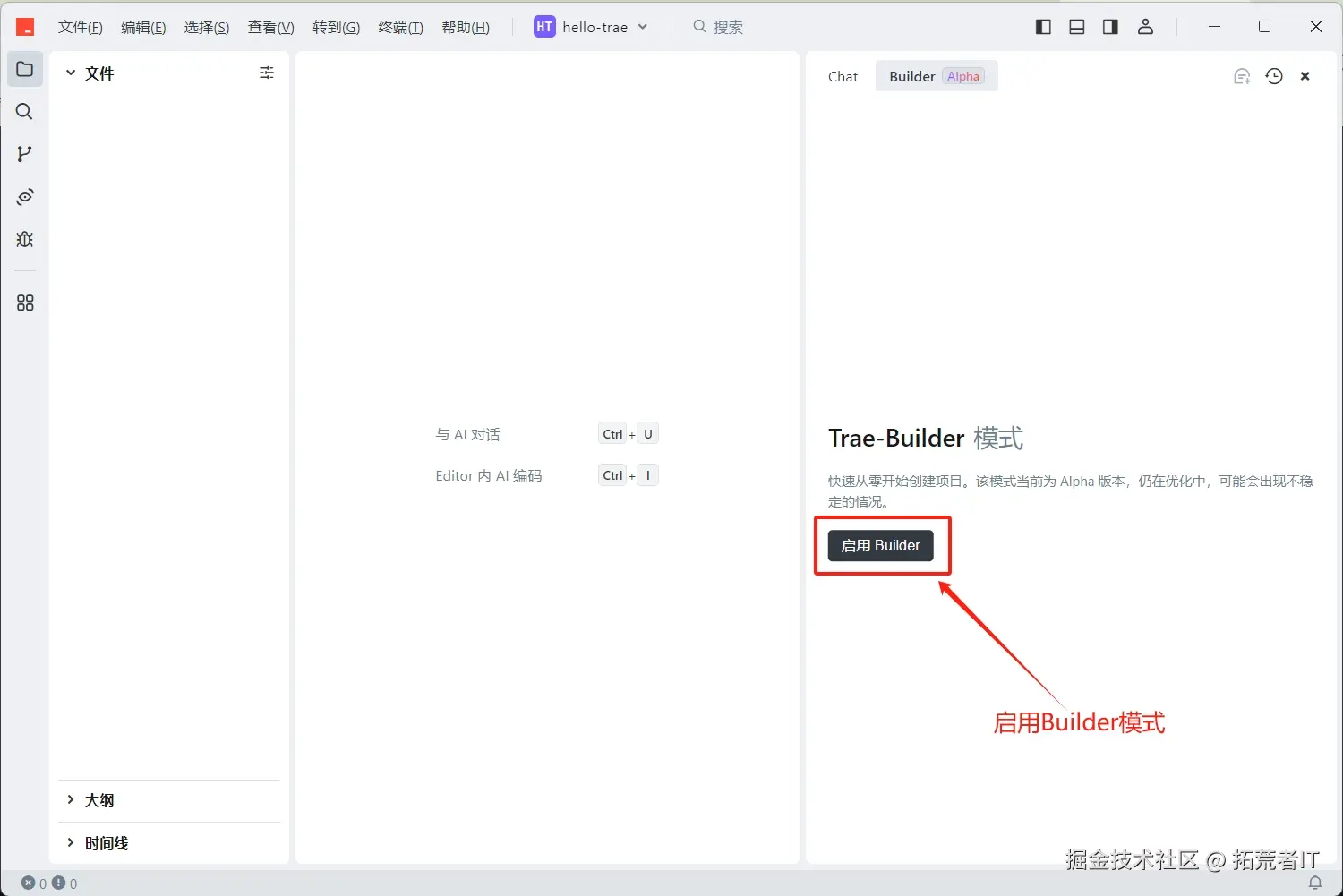Open the 帮助(H) menu
The height and width of the screenshot is (896, 1343).
[x=466, y=27]
